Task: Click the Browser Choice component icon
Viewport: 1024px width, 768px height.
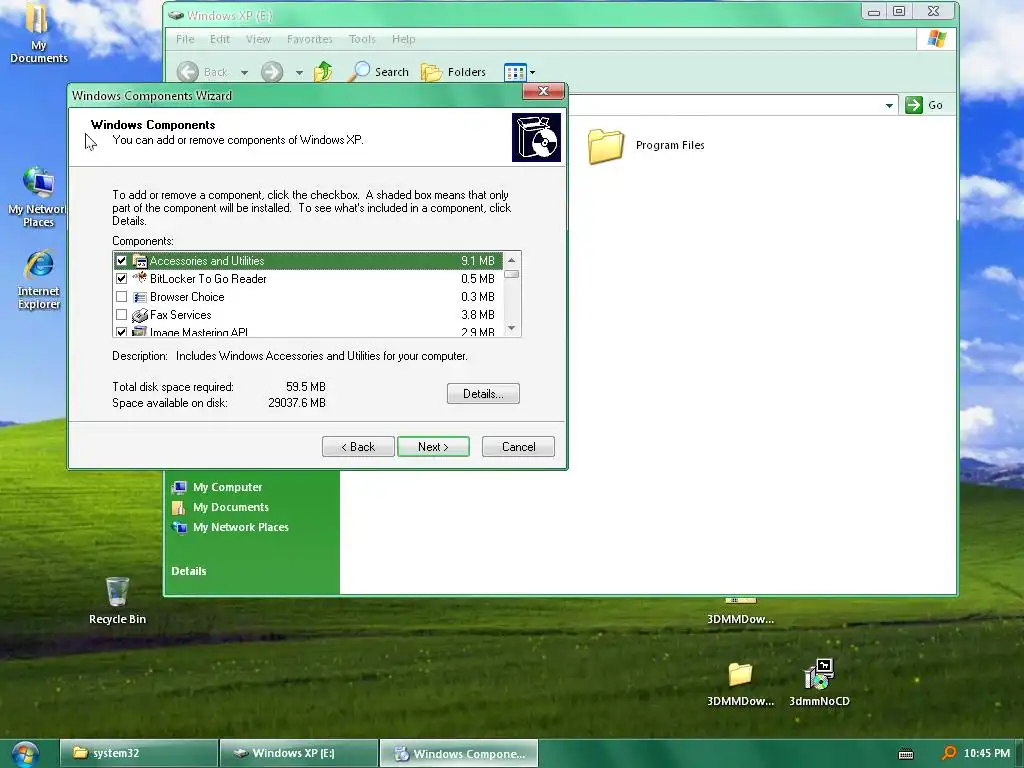Action: pos(140,296)
